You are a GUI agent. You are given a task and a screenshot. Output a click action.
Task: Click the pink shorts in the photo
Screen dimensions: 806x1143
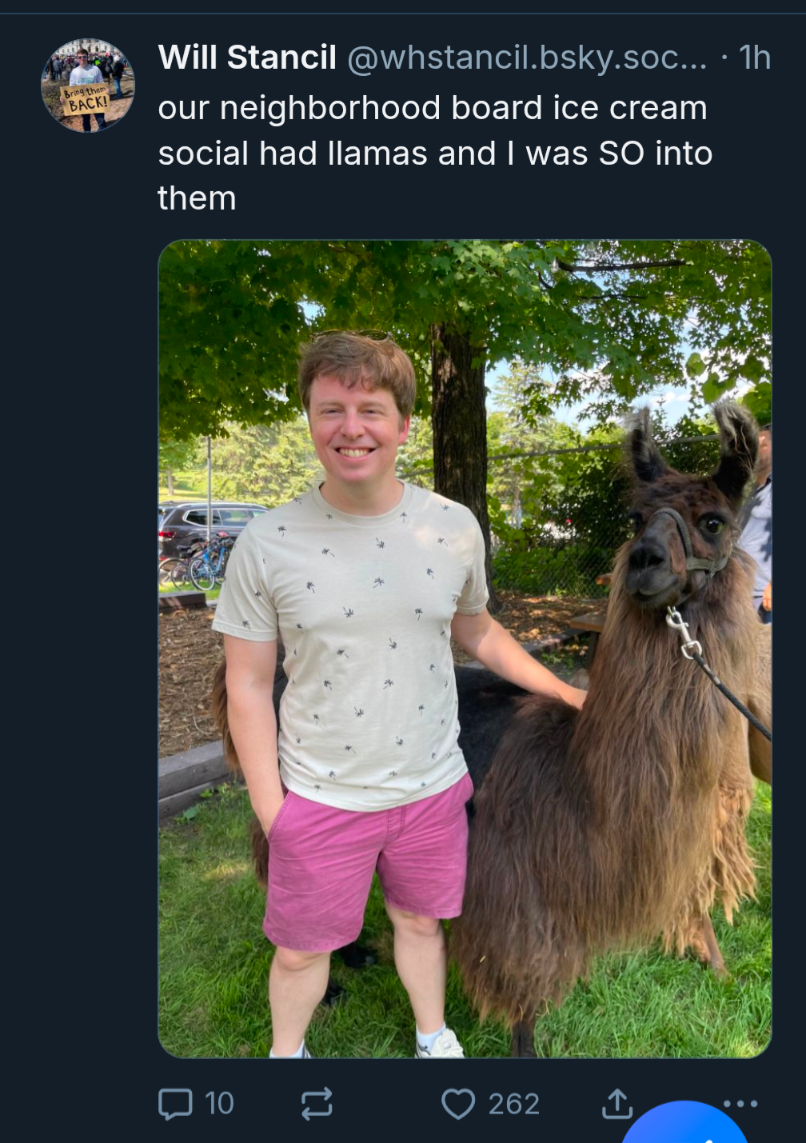click(368, 864)
